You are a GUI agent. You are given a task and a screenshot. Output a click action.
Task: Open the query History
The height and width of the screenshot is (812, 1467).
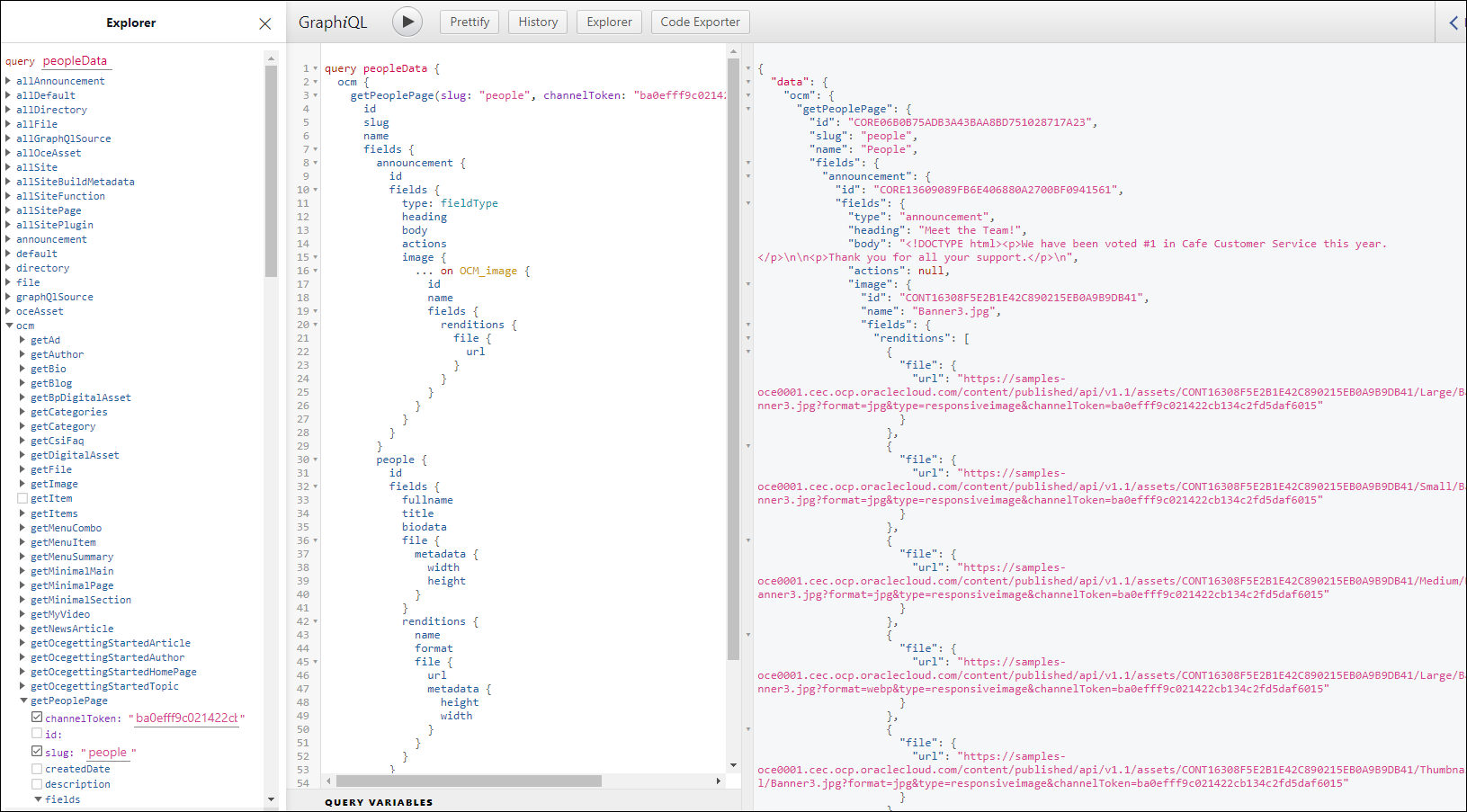point(537,22)
